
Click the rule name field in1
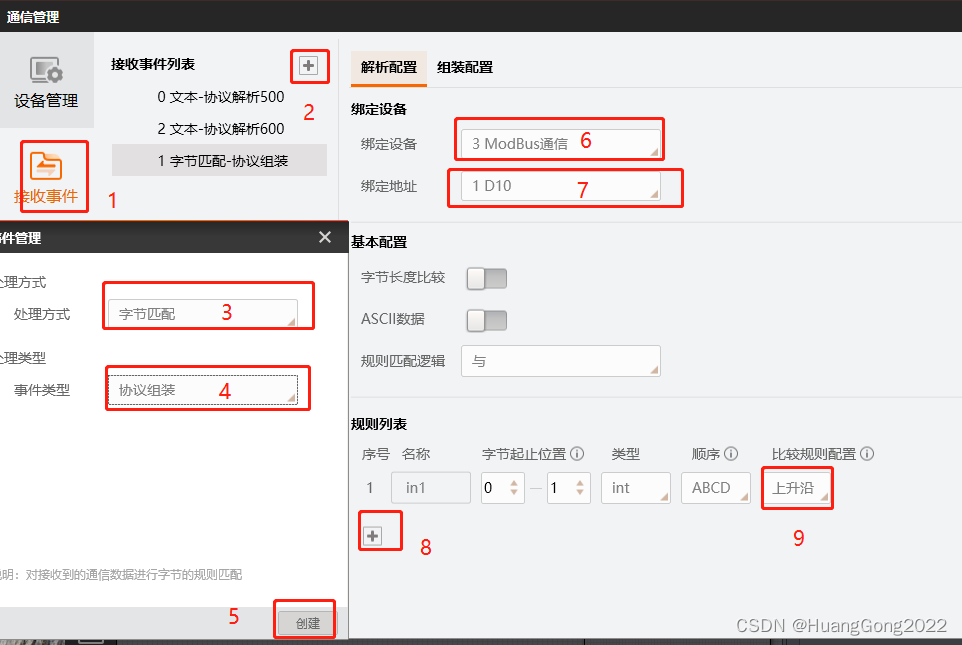pyautogui.click(x=431, y=488)
